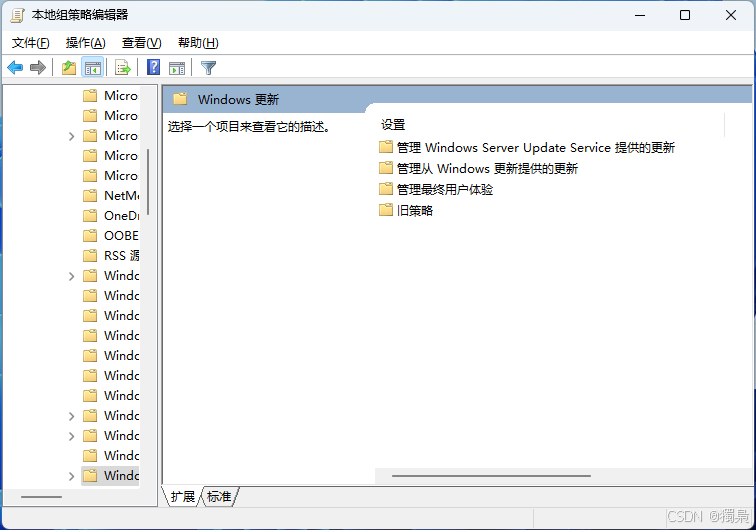Select the 旧策略 folder
The height and width of the screenshot is (530, 756).
405,210
